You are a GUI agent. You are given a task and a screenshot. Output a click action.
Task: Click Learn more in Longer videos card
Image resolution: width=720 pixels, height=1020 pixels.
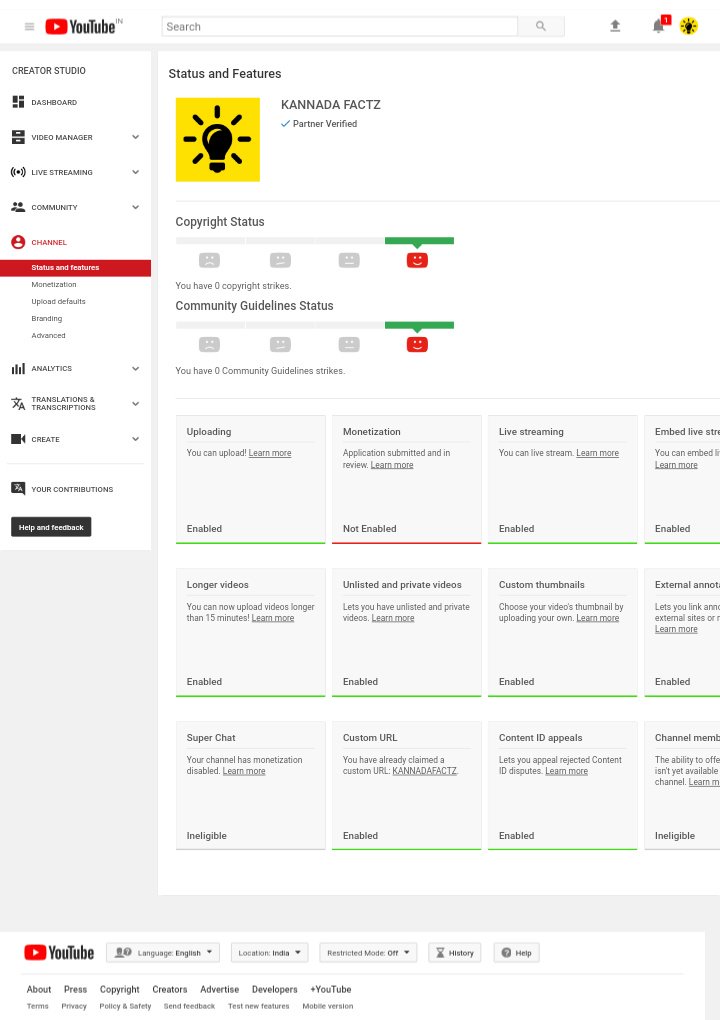point(273,618)
